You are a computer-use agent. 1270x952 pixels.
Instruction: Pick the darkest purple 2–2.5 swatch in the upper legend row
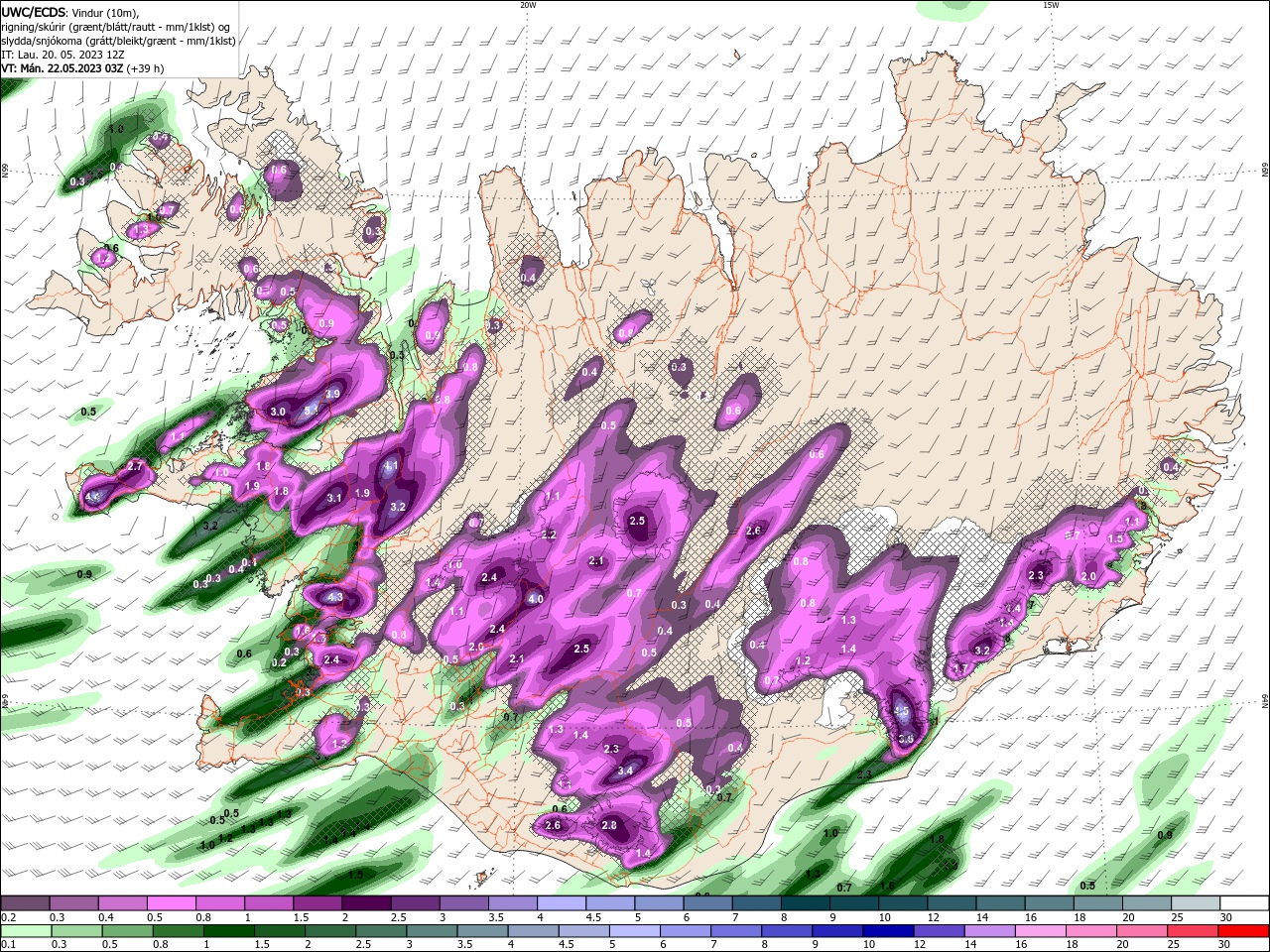366,903
